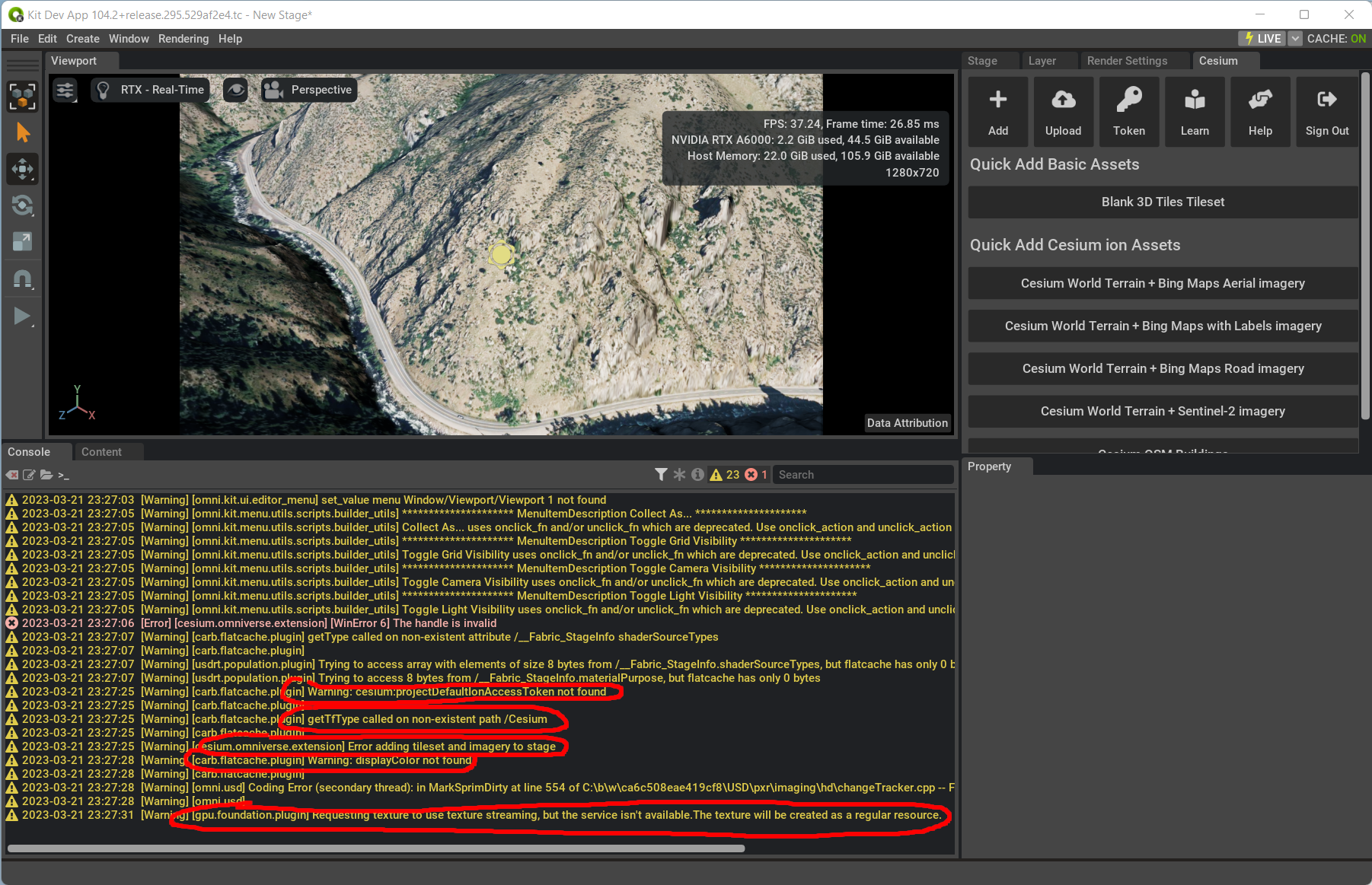Screen dimensions: 1372x885
Task: Sign Out using the Cesium panel icon
Action: click(1326, 111)
